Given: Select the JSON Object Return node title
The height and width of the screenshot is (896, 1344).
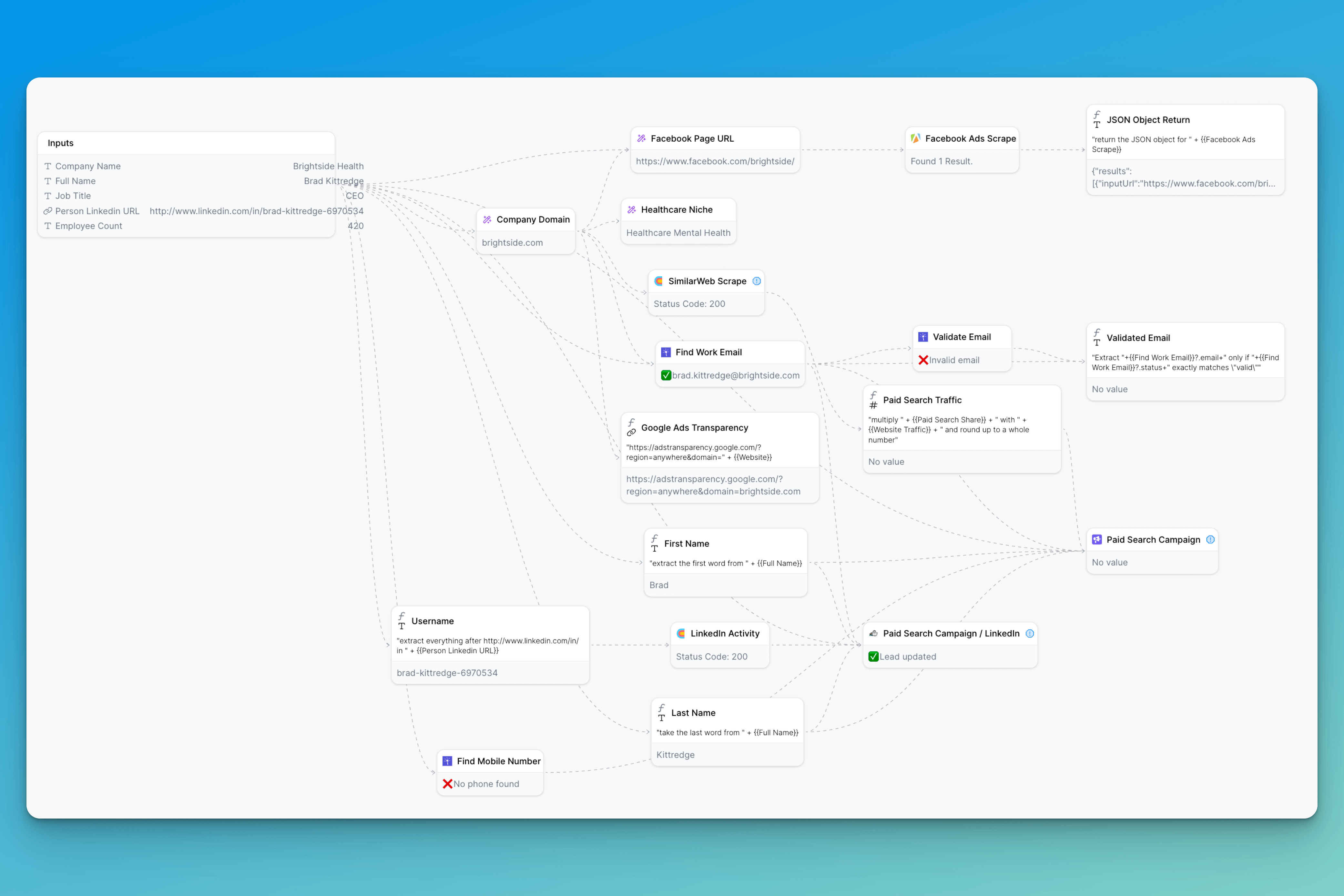Looking at the screenshot, I should point(1148,119).
